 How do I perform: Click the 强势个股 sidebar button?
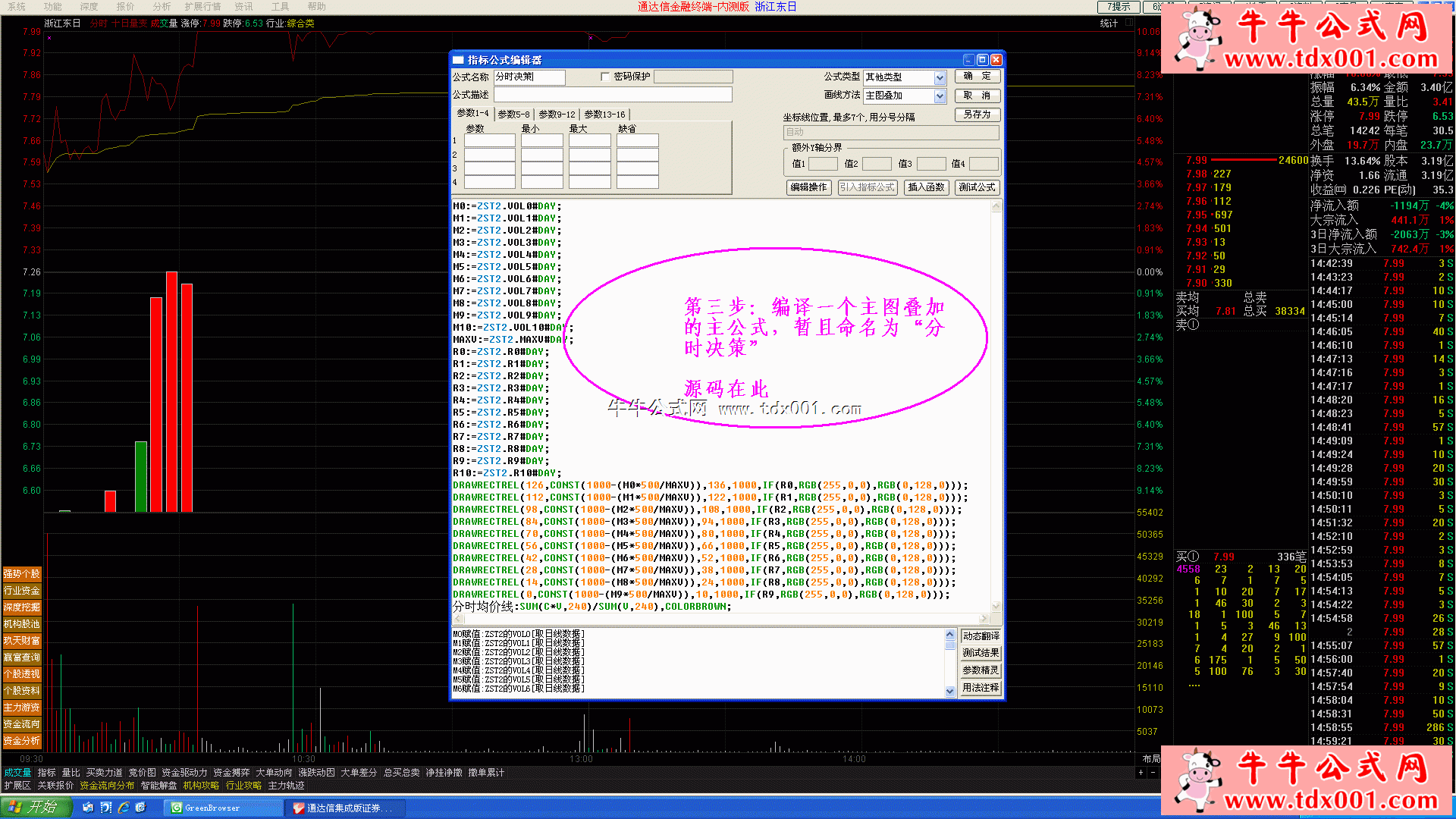[x=22, y=574]
